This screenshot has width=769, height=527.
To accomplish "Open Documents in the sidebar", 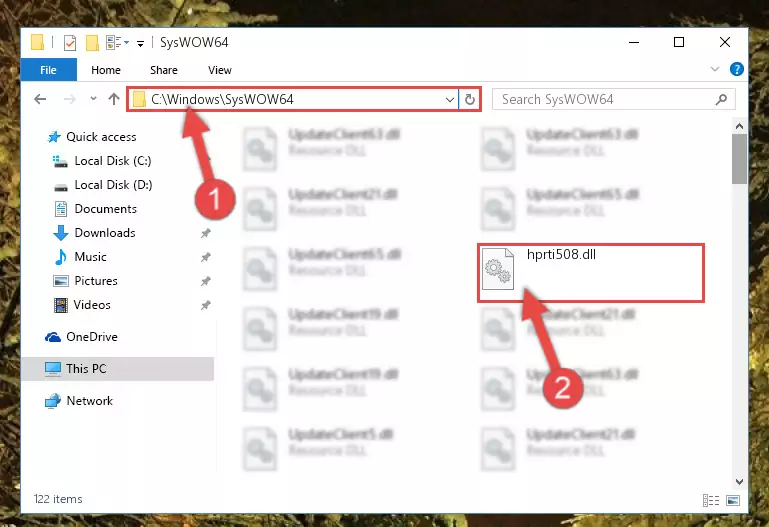I will coord(96,209).
